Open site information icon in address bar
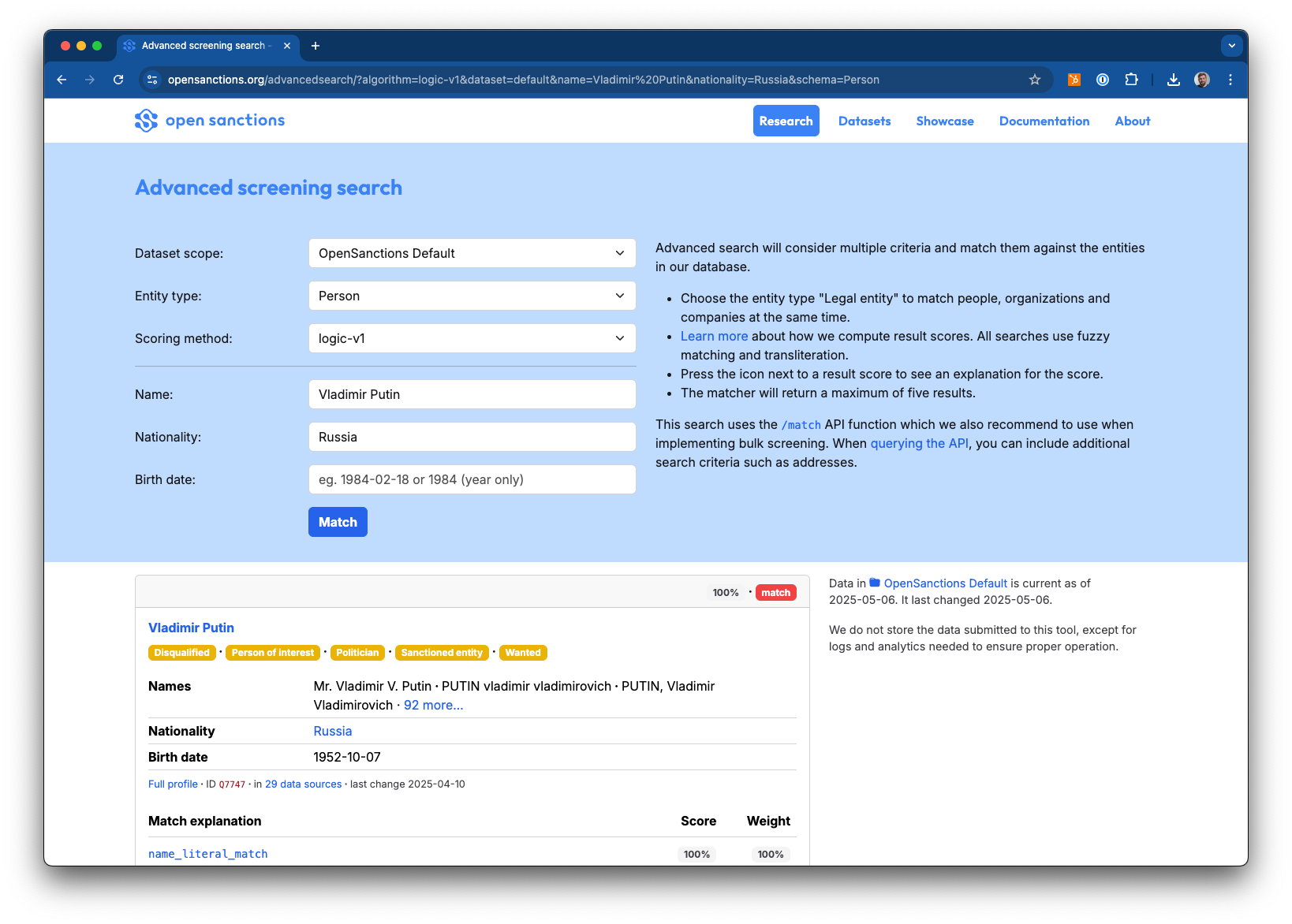 pyautogui.click(x=153, y=80)
